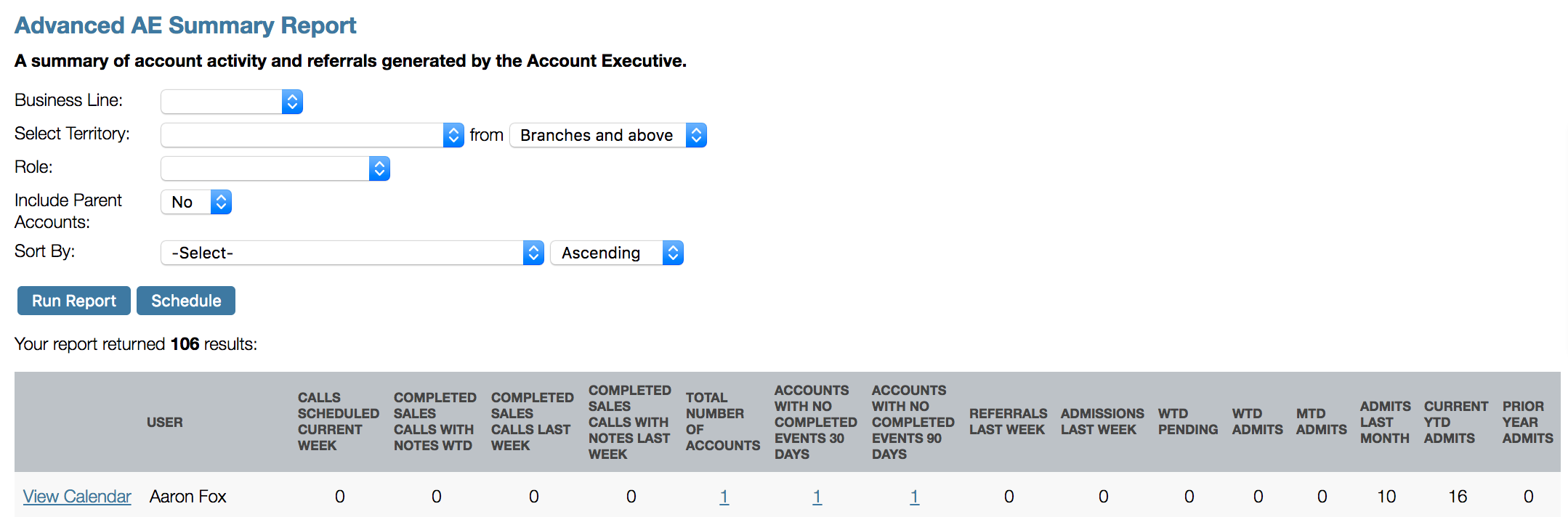1568x517 pixels.
Task: Change the Branches and above selector
Action: click(x=608, y=135)
